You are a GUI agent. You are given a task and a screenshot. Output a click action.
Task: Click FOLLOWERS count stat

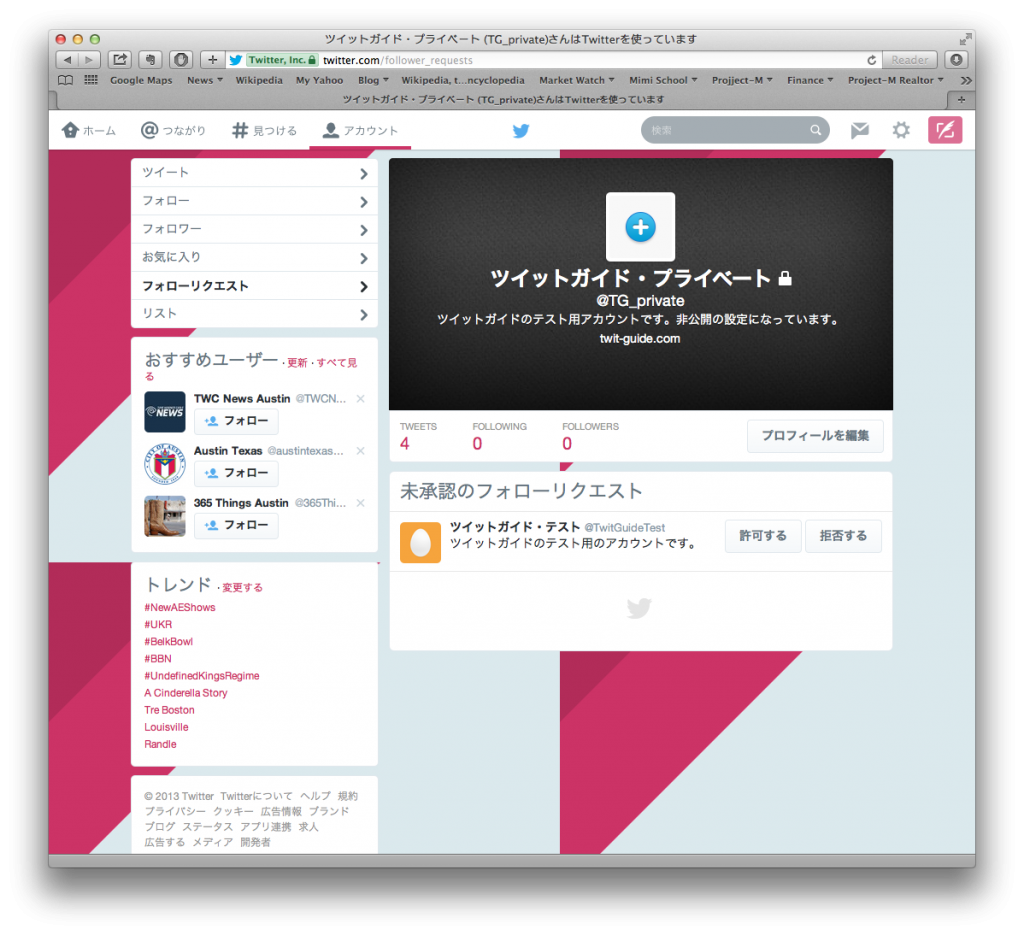point(590,436)
